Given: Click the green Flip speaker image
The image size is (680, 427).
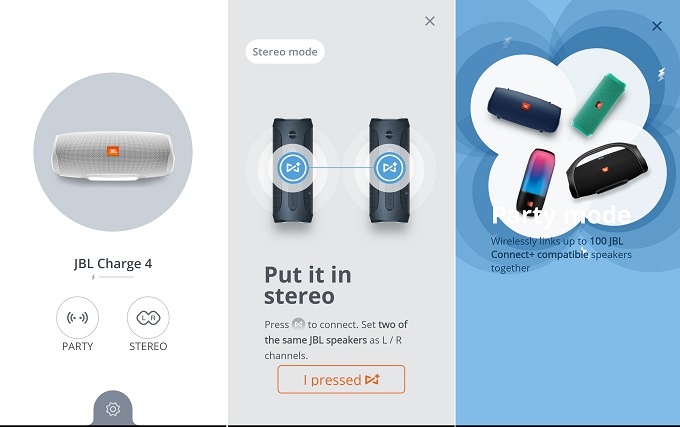Looking at the screenshot, I should click(x=599, y=105).
